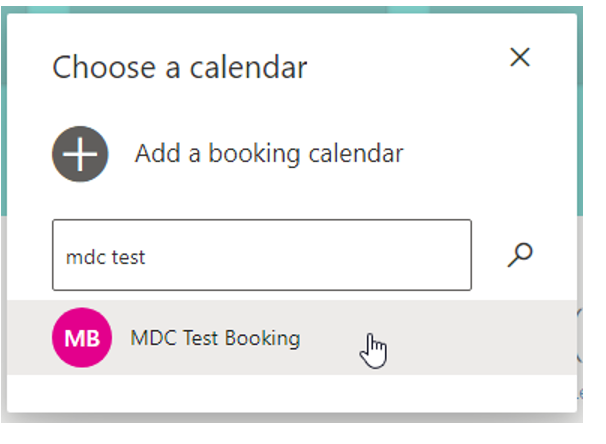Close the Choose a calendar dialog
Screen dimensions: 606x444
(520, 58)
